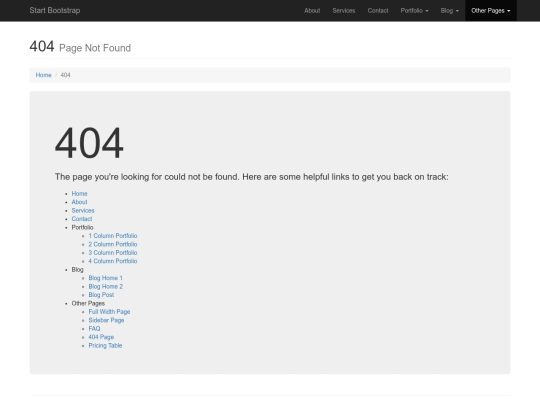This screenshot has width=540, height=405.
Task: Open 4 Column Portfolio link
Action: click(113, 261)
